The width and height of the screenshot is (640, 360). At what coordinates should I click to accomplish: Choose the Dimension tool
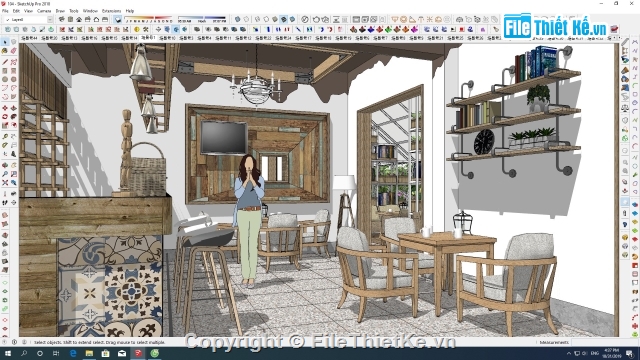click(13, 136)
